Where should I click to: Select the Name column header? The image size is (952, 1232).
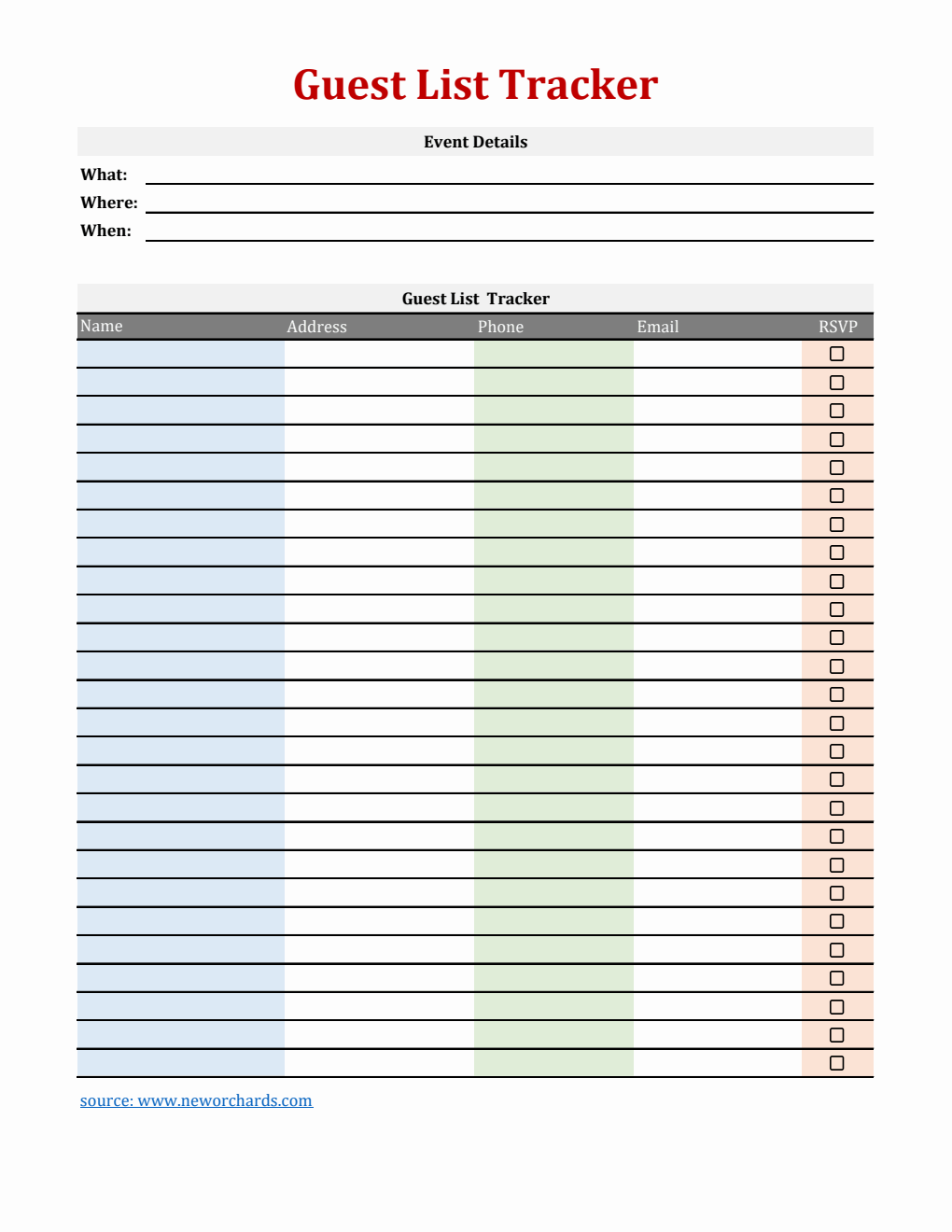tap(102, 326)
